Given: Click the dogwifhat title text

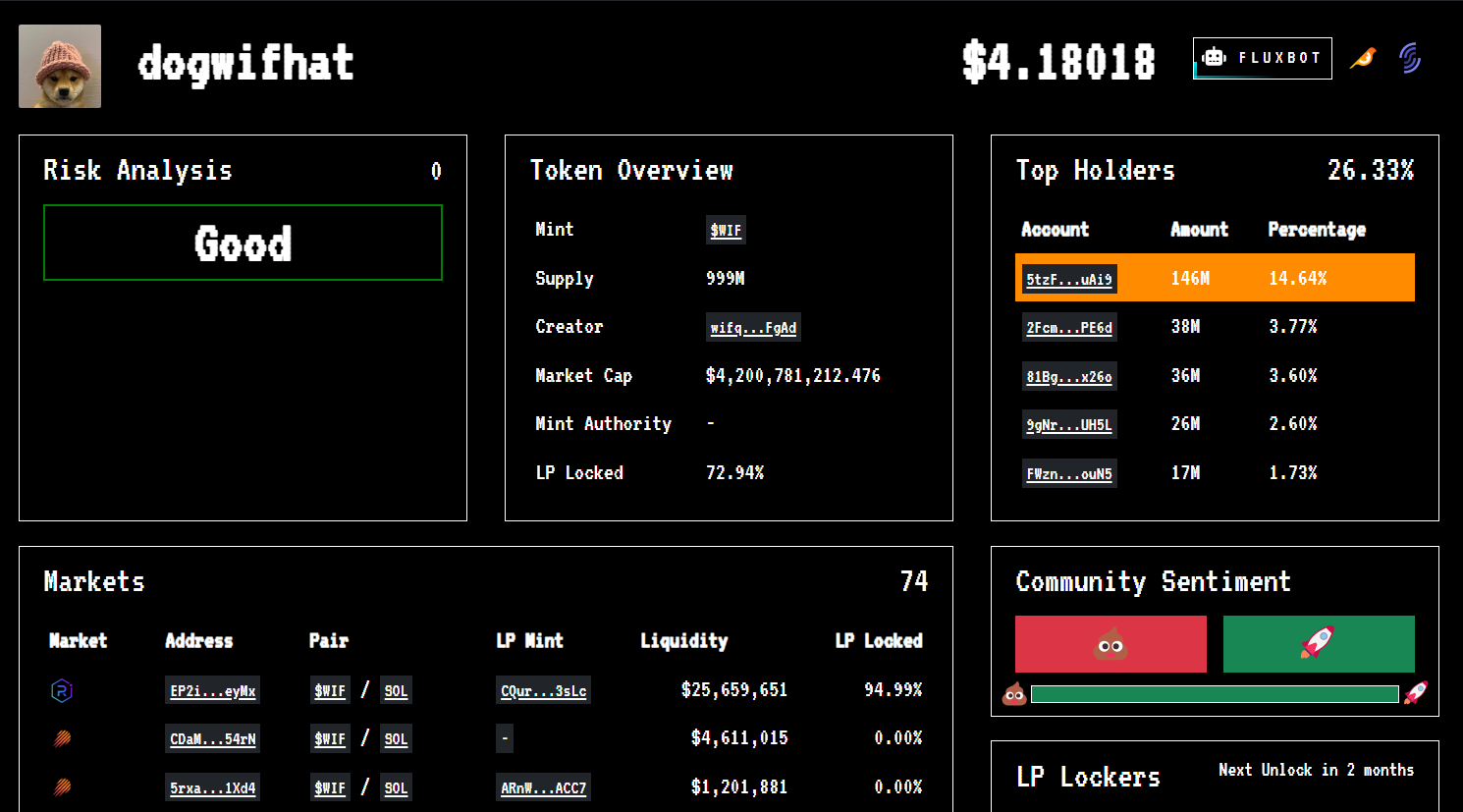Looking at the screenshot, I should pyautogui.click(x=245, y=63).
